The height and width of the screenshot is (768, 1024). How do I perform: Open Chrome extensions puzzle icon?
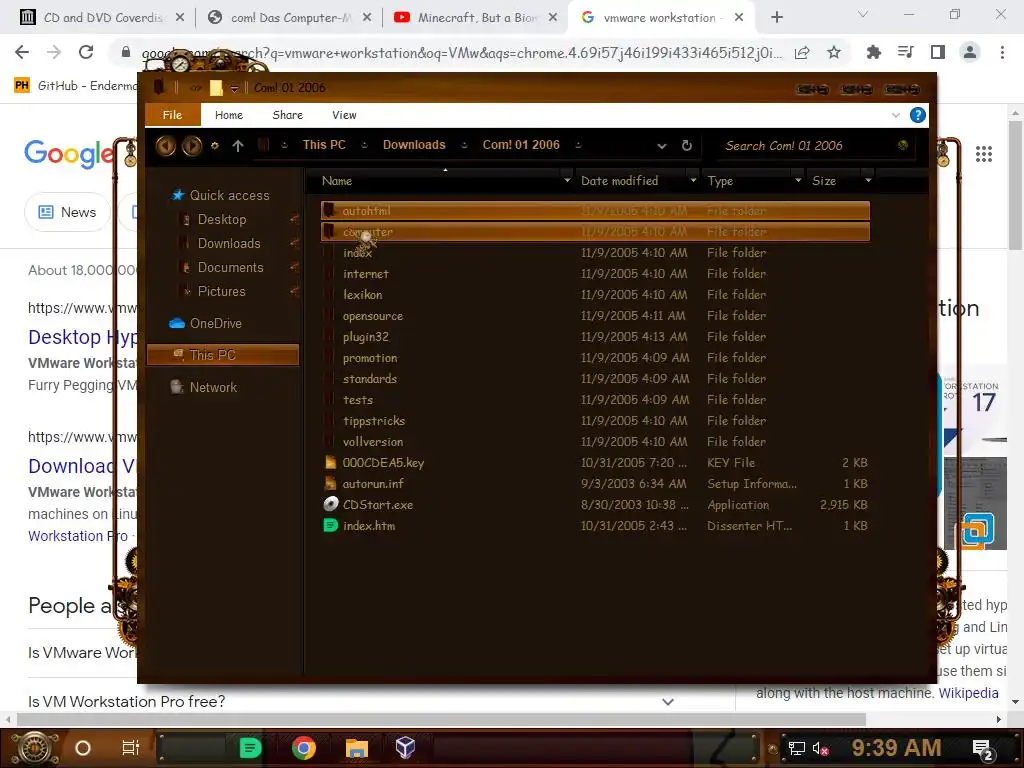873,52
